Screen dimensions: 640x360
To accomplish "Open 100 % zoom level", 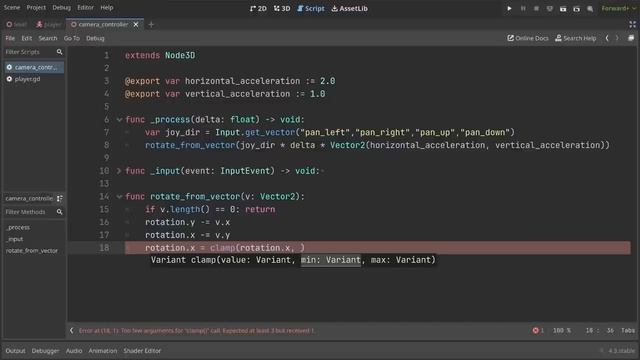I will (562, 331).
